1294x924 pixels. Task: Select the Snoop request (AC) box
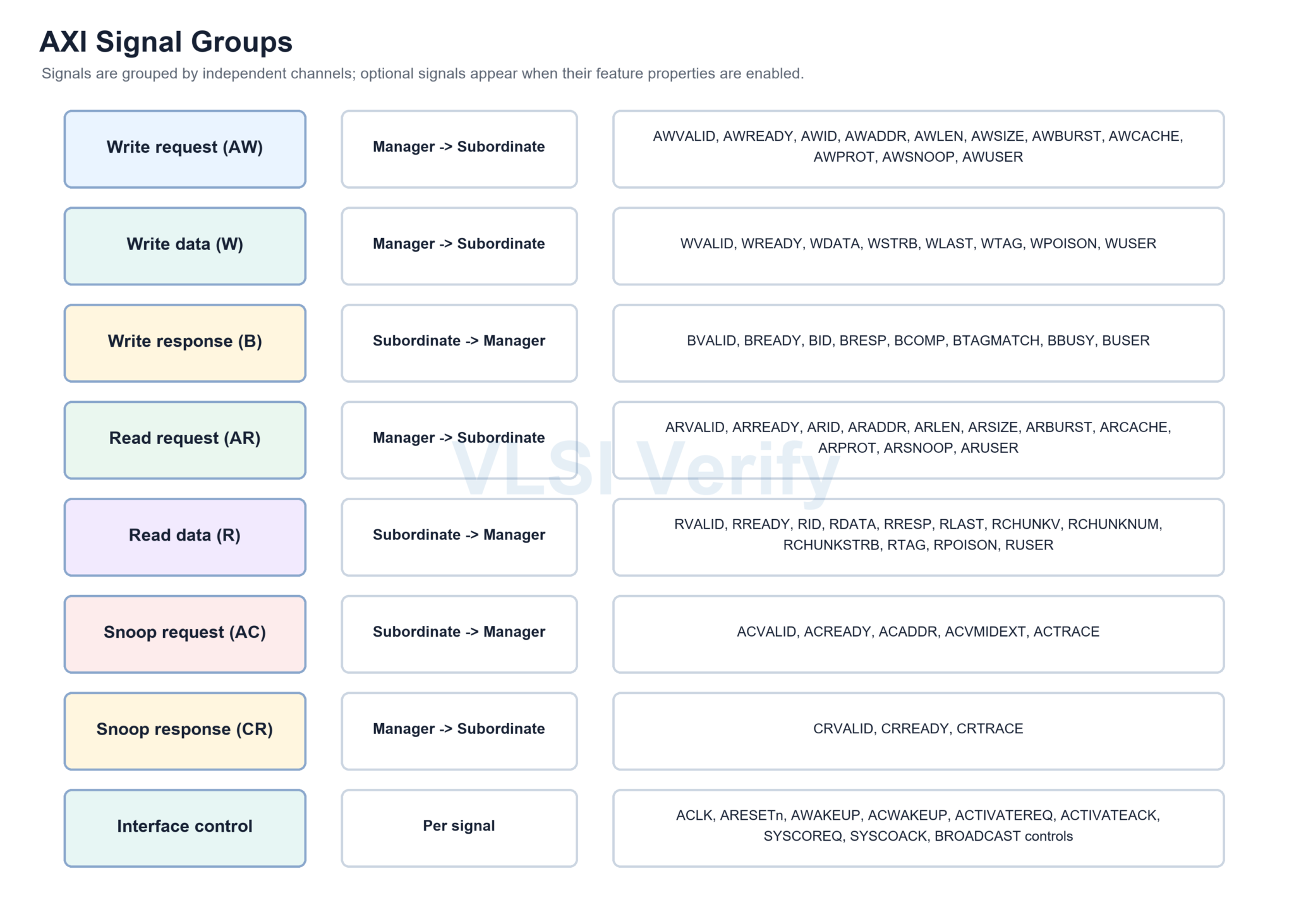click(185, 634)
